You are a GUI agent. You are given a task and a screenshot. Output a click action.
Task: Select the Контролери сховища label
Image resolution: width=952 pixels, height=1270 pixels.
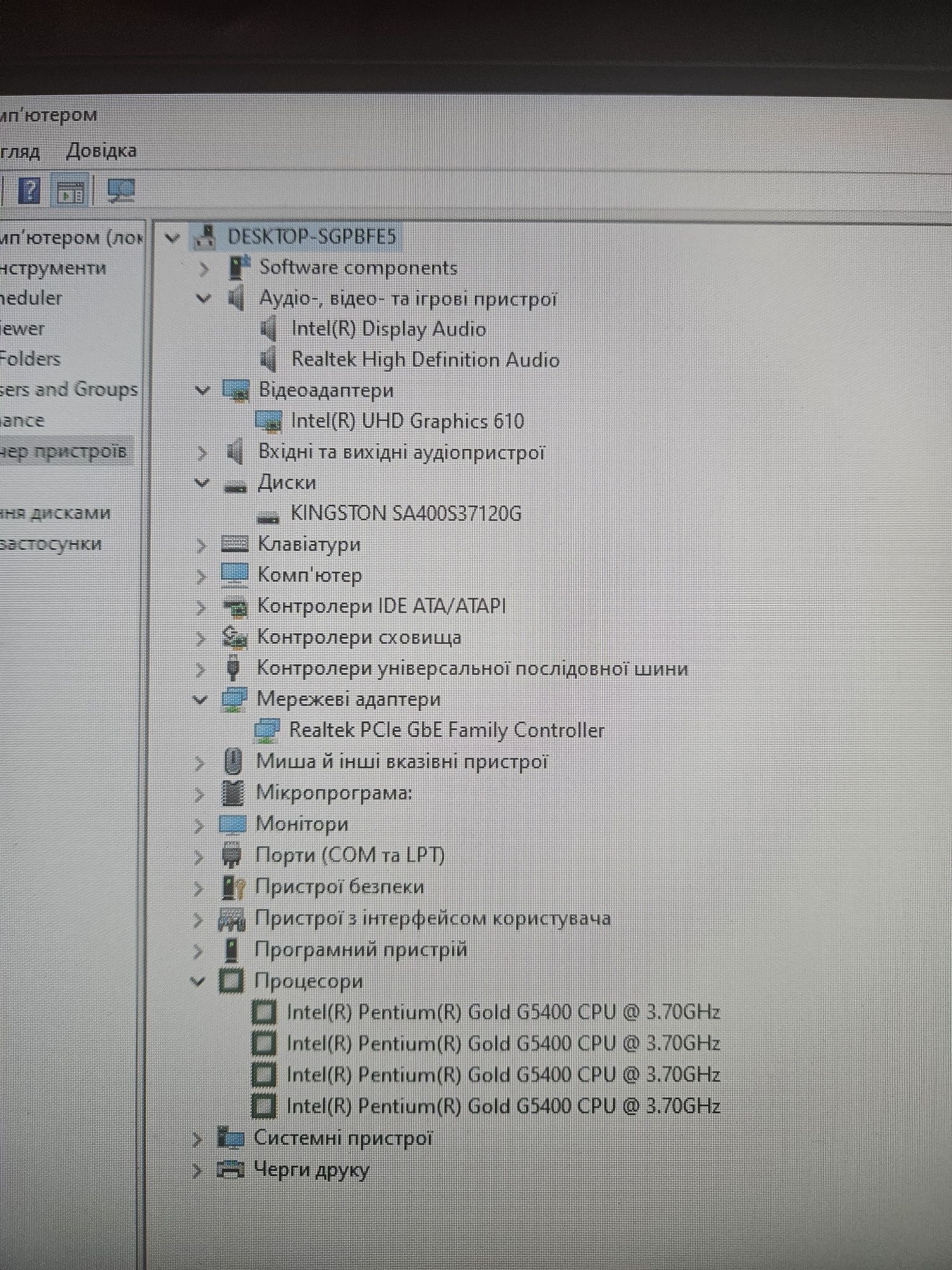coord(359,637)
